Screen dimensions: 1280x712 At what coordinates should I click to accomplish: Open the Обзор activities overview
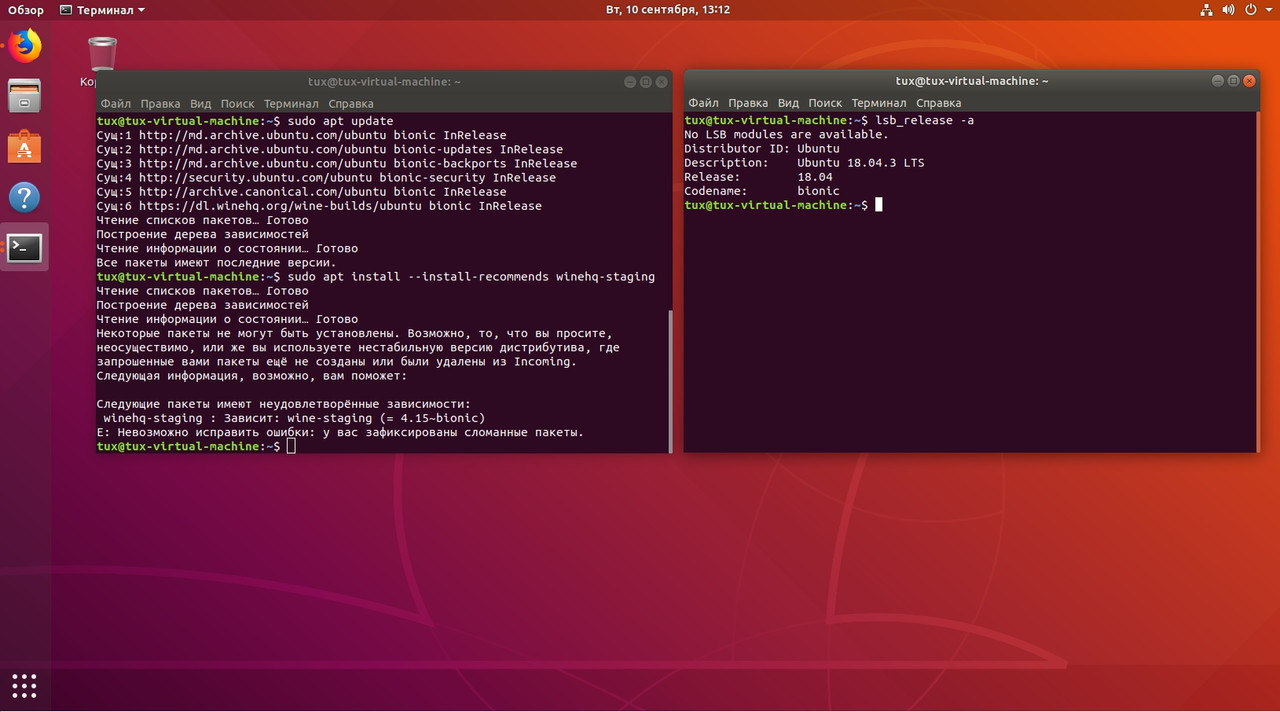(26, 10)
